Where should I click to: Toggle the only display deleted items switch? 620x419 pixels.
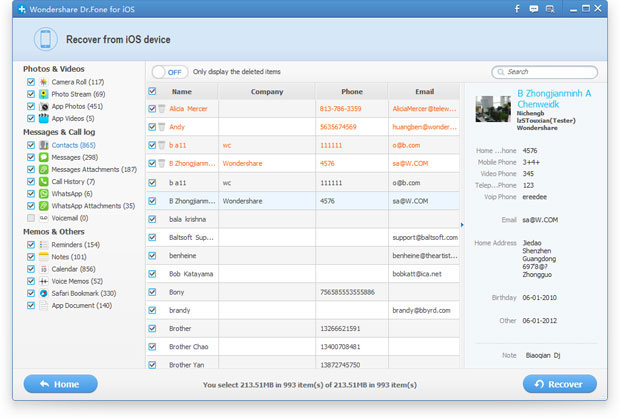(x=170, y=72)
